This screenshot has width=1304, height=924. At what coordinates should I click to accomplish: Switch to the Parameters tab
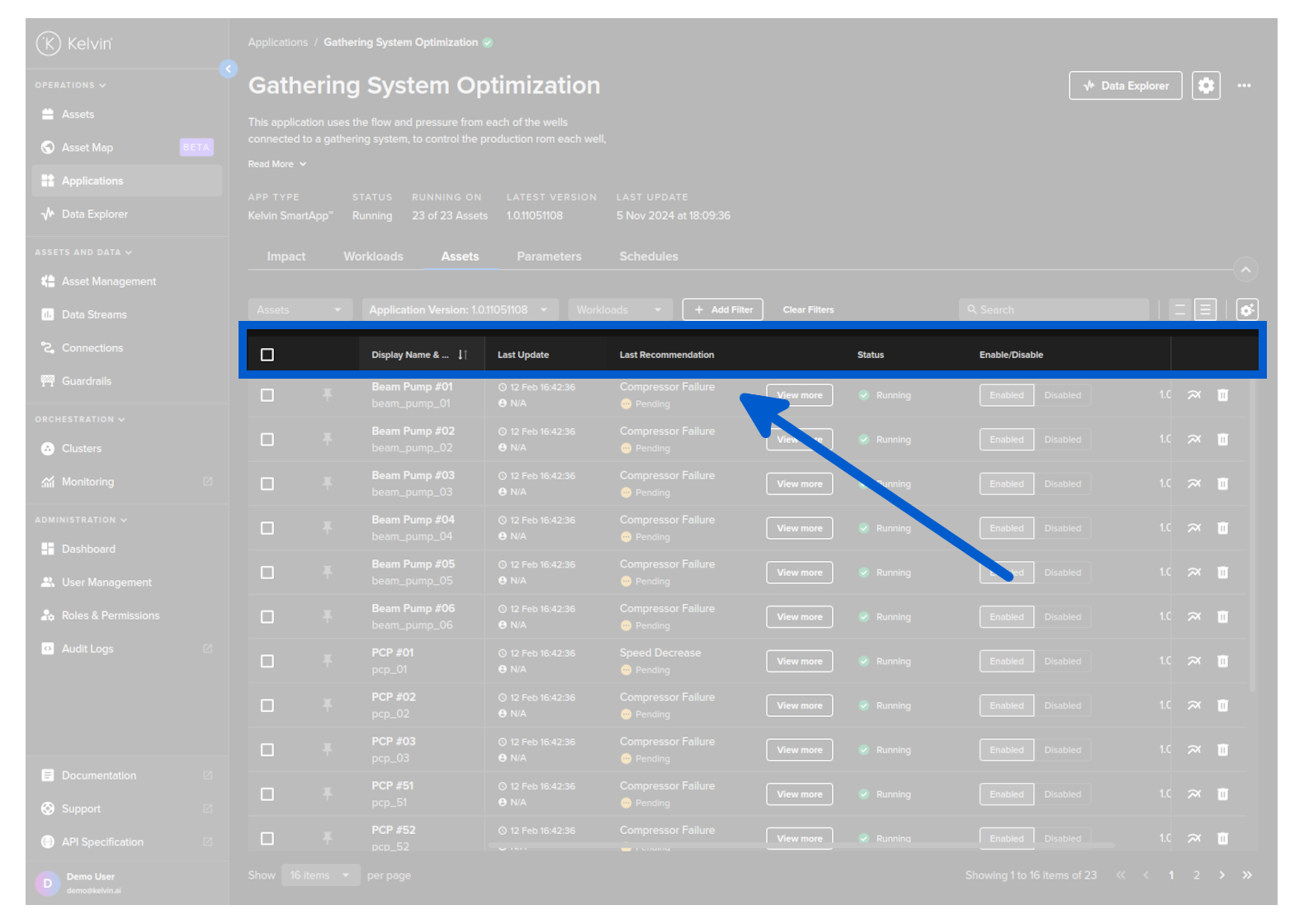click(x=549, y=257)
